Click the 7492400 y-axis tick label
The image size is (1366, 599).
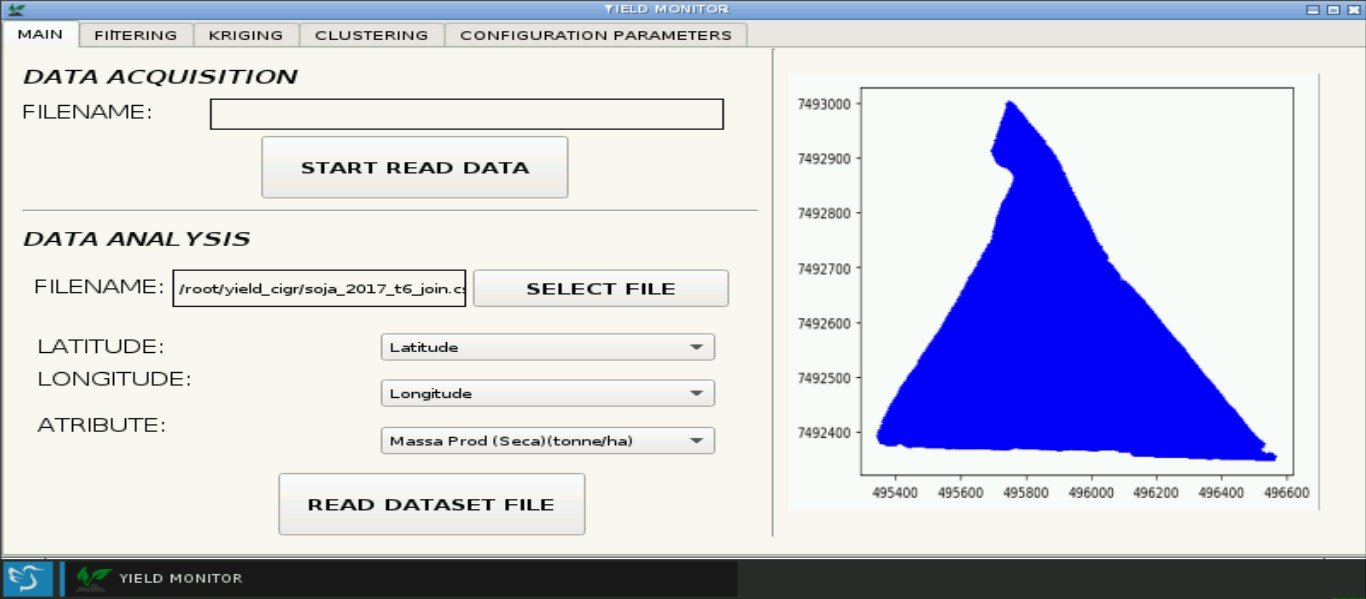tap(824, 433)
